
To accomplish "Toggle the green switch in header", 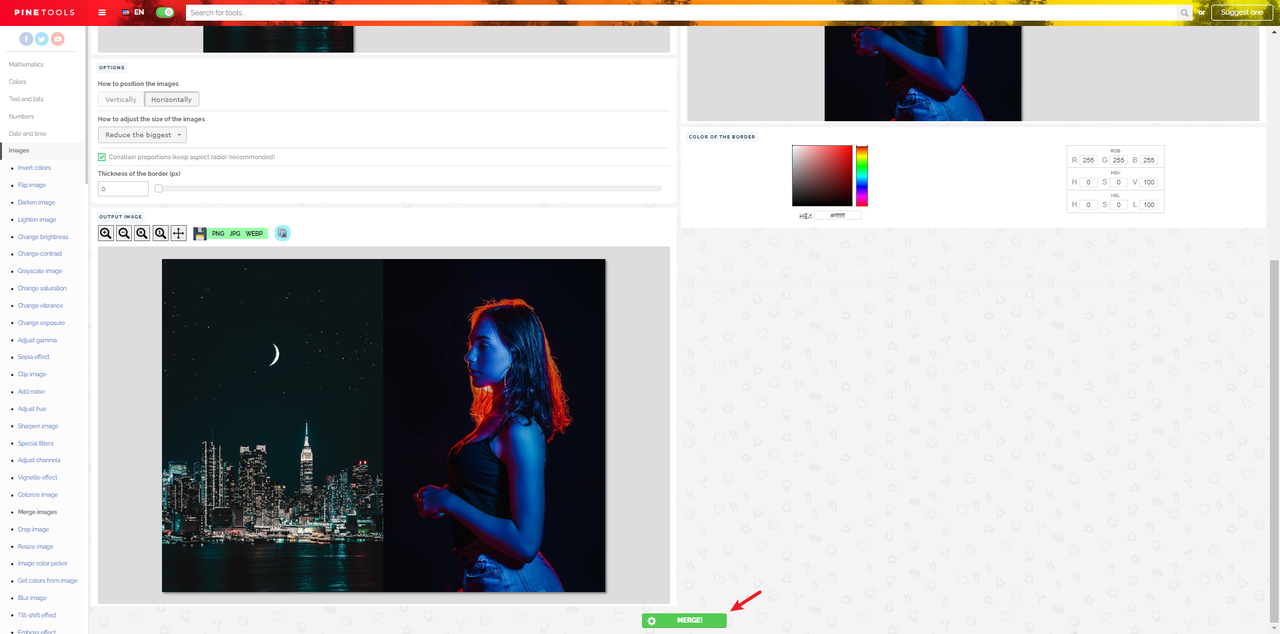I will click(x=165, y=12).
